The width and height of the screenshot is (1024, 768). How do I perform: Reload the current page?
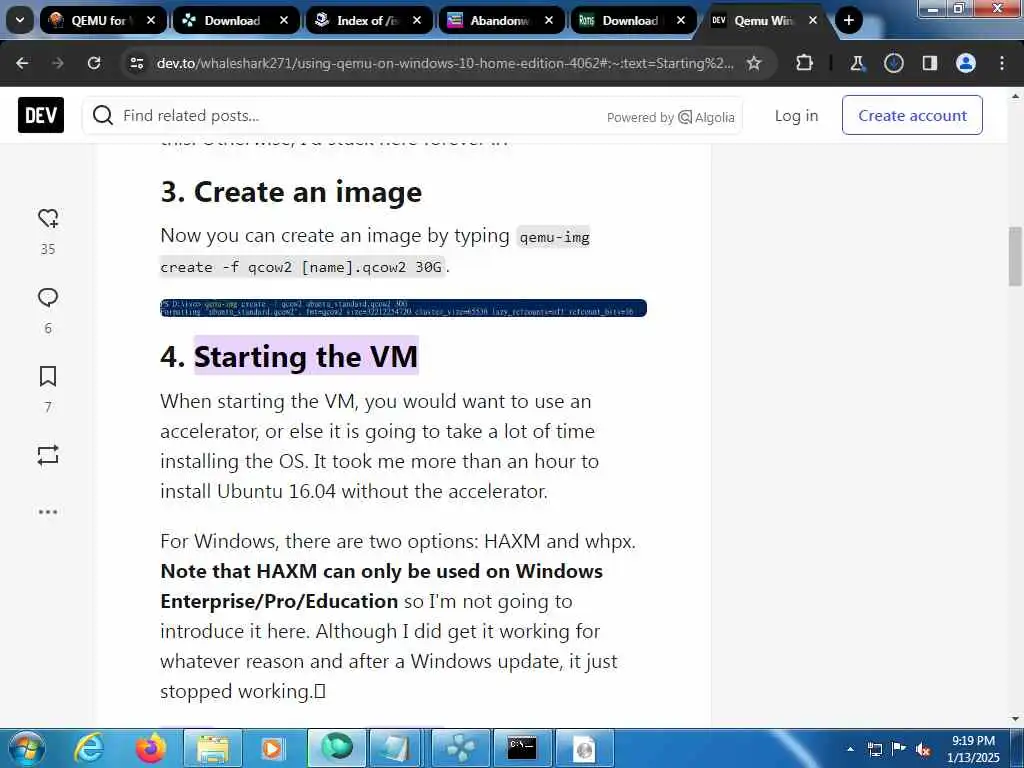tap(94, 63)
